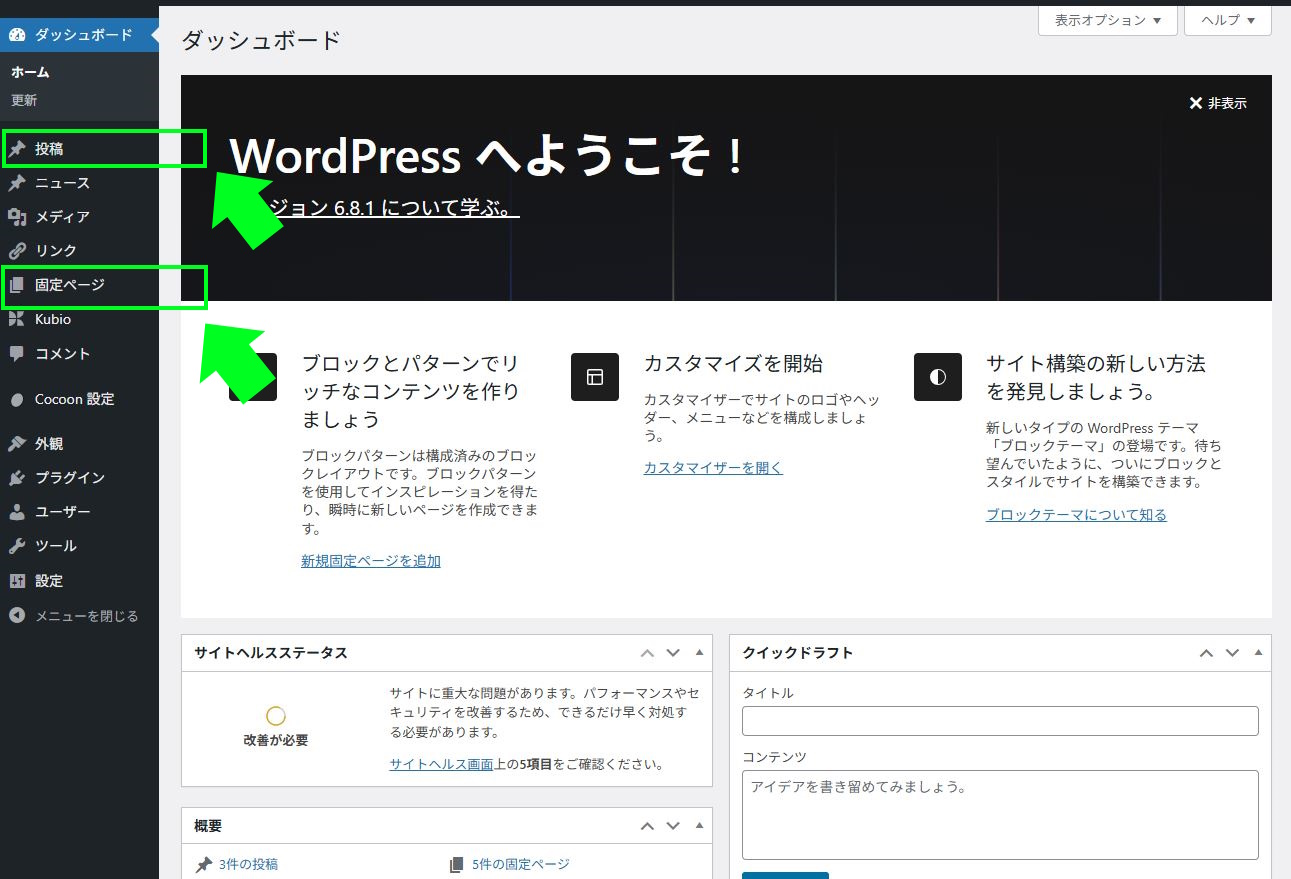Image resolution: width=1291 pixels, height=879 pixels.
Task: Open the ヘルプ dropdown tab
Action: (1228, 20)
